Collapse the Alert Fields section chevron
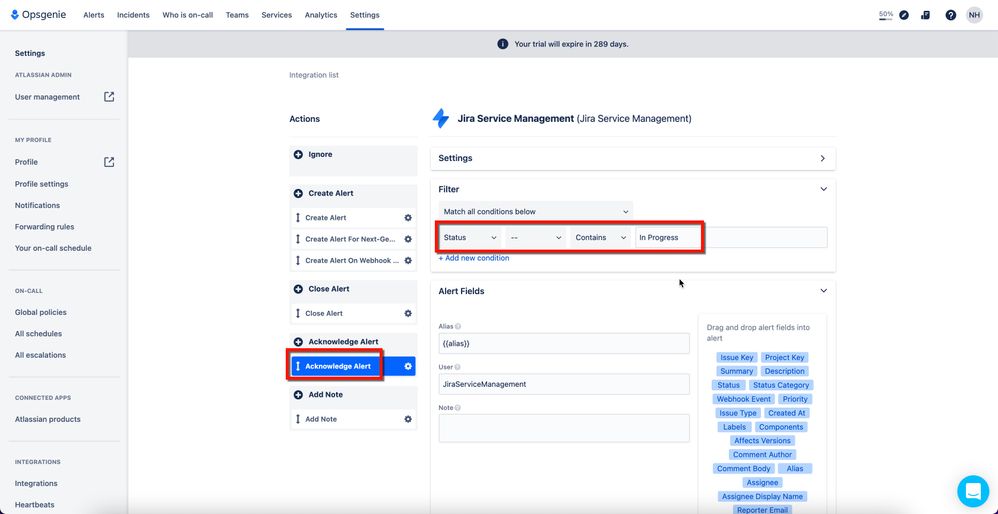This screenshot has height=514, width=998. [824, 291]
